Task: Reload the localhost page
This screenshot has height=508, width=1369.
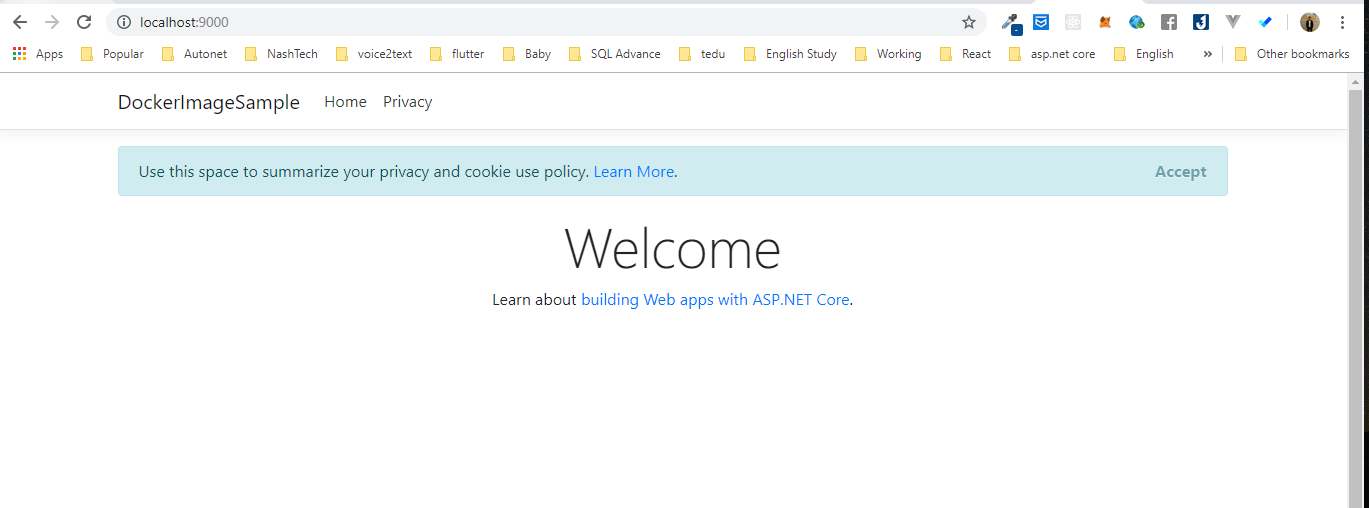Action: tap(84, 22)
